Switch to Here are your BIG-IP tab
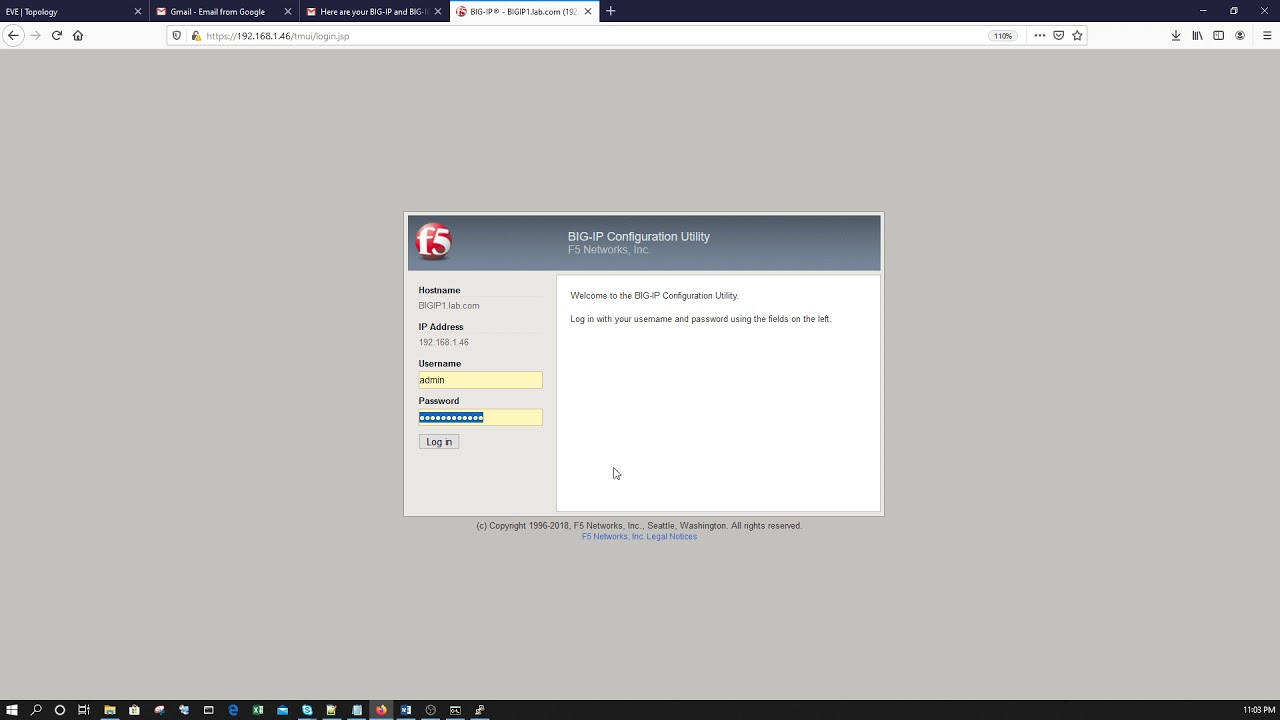The image size is (1280, 720). (375, 12)
